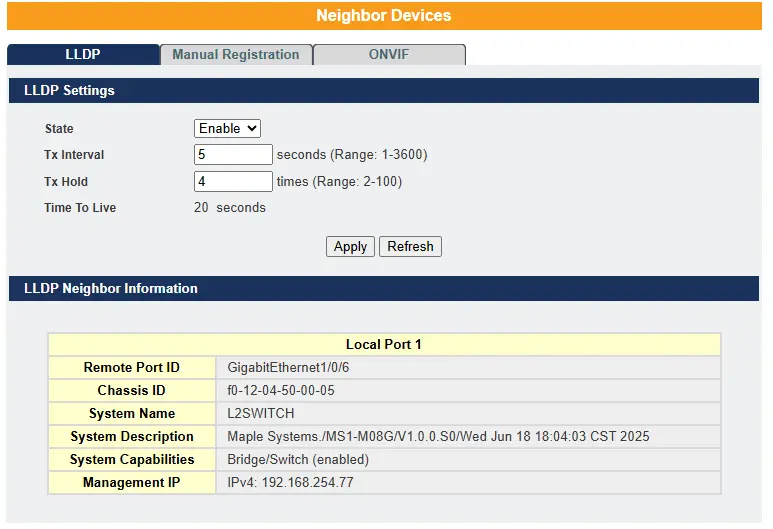This screenshot has width=773, height=529.
Task: Switch to the LLDP tab
Action: point(83,54)
